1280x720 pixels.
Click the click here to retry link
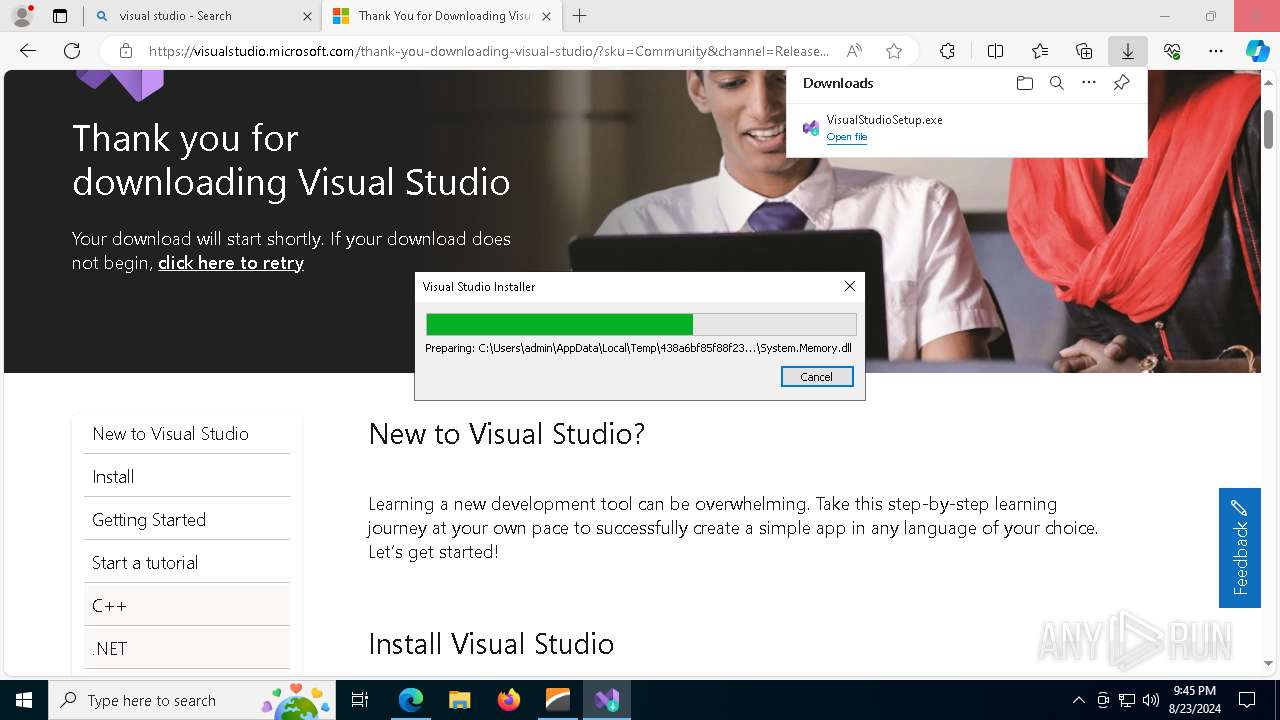231,263
